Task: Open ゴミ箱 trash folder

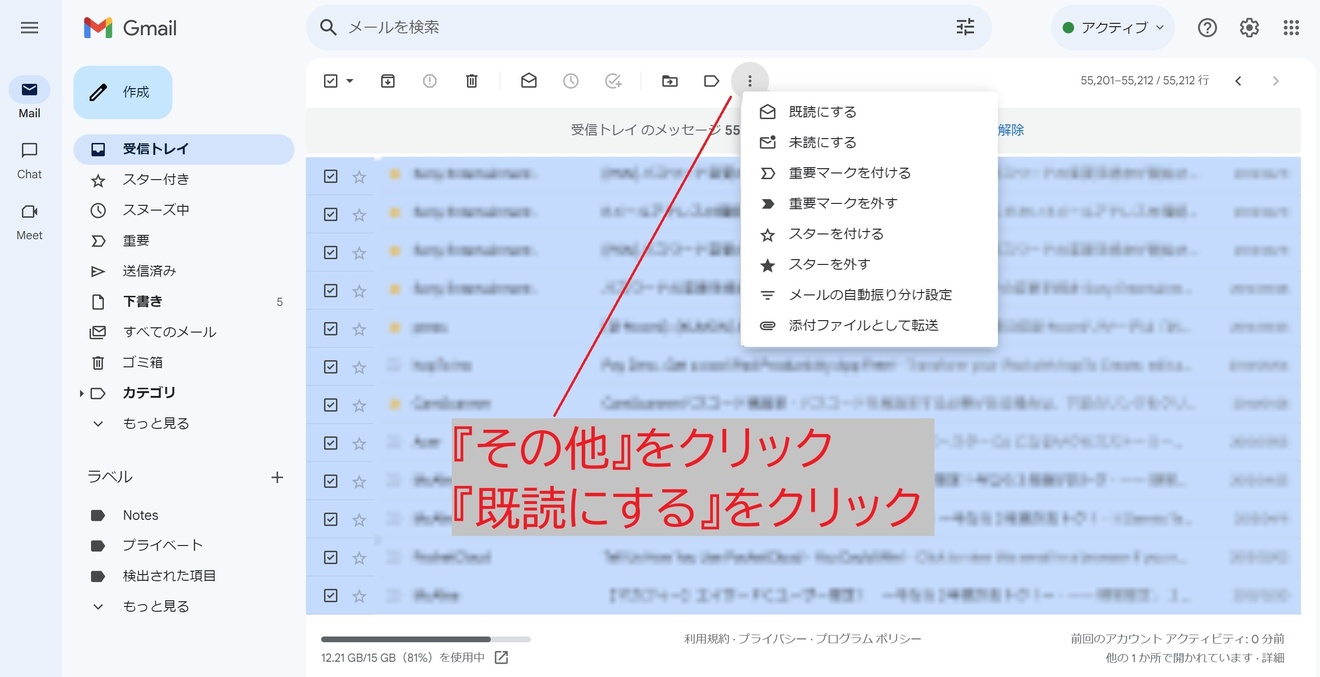Action: point(184,363)
